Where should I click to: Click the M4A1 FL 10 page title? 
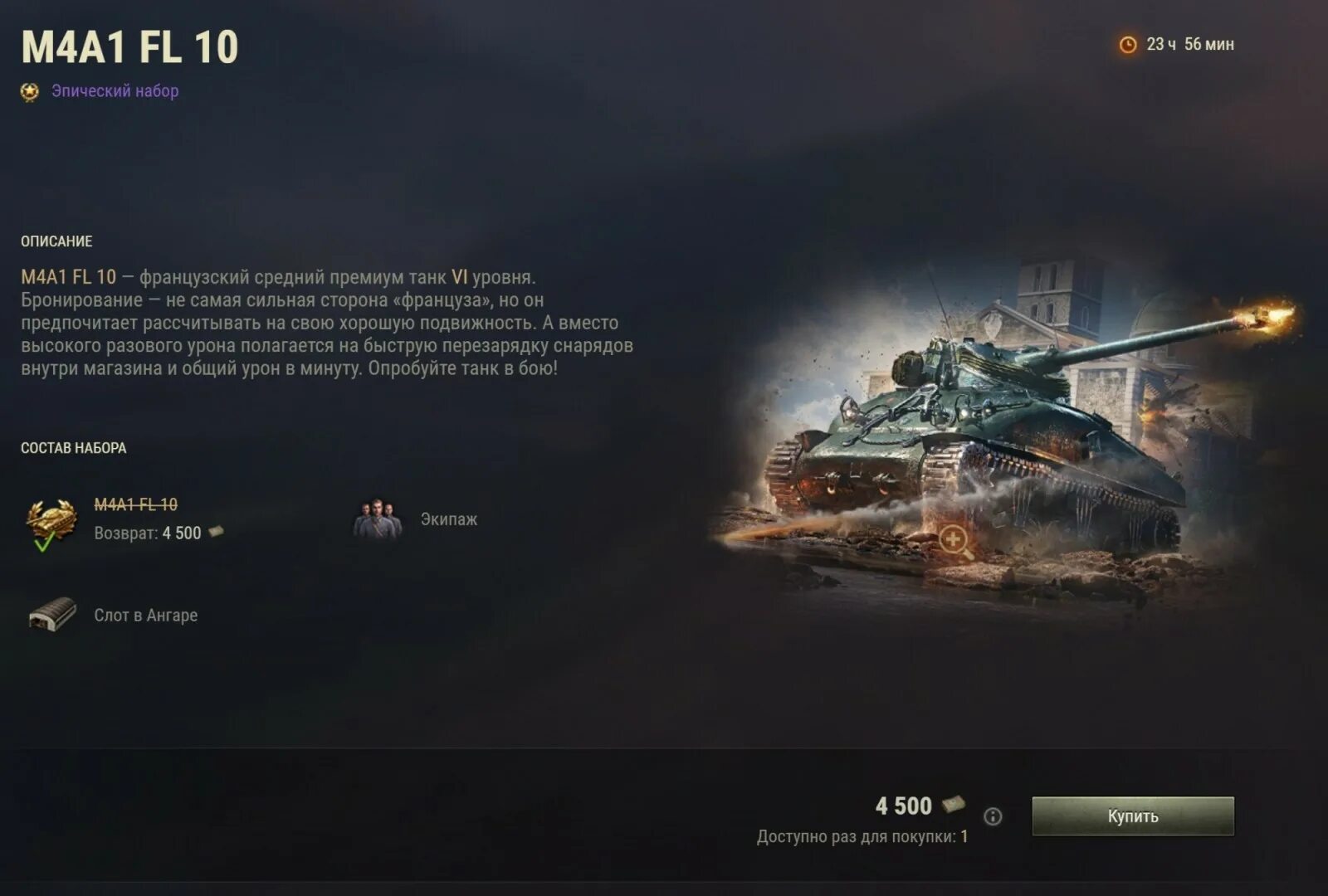(129, 47)
